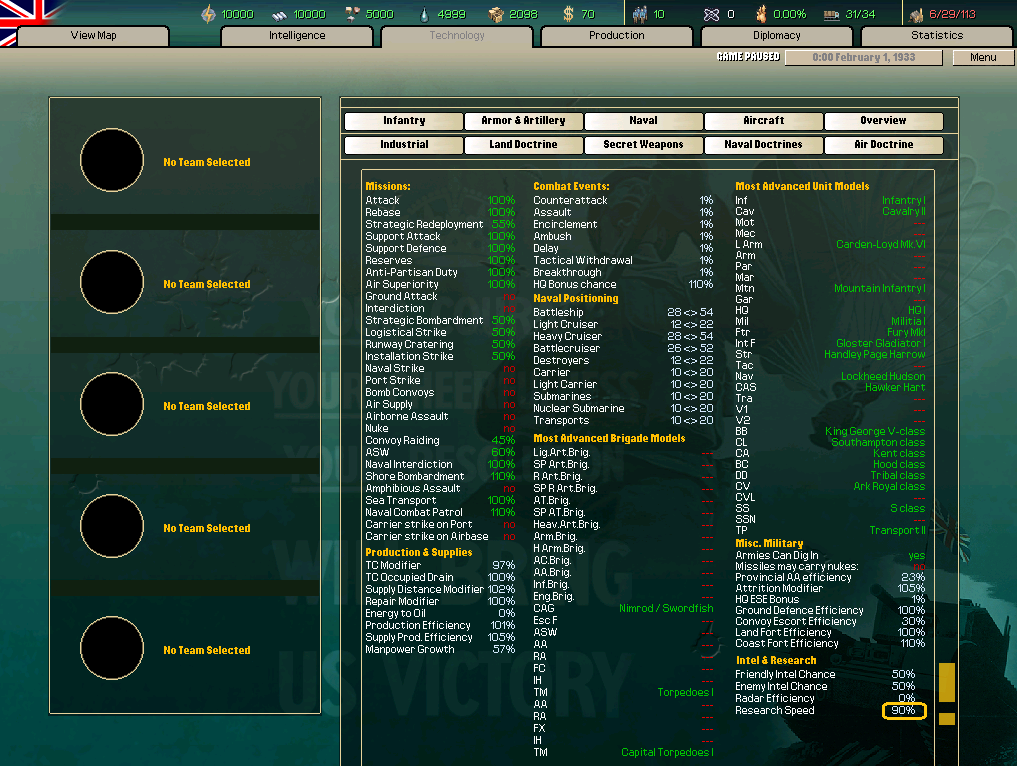
Task: Click the "Armies Can Dig In" row
Action: pos(830,555)
